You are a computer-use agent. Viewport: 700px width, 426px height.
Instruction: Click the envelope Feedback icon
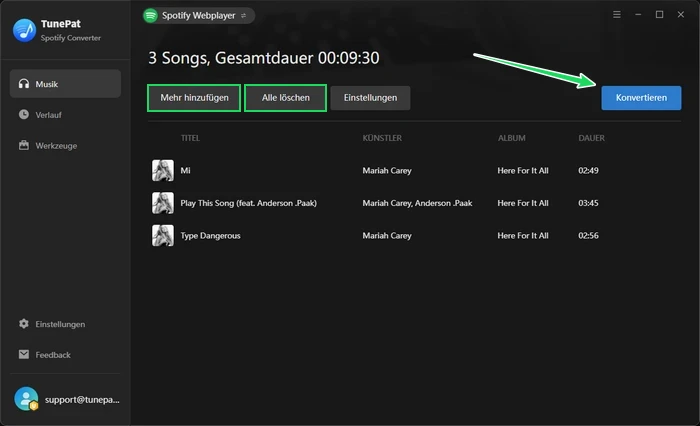(24, 355)
